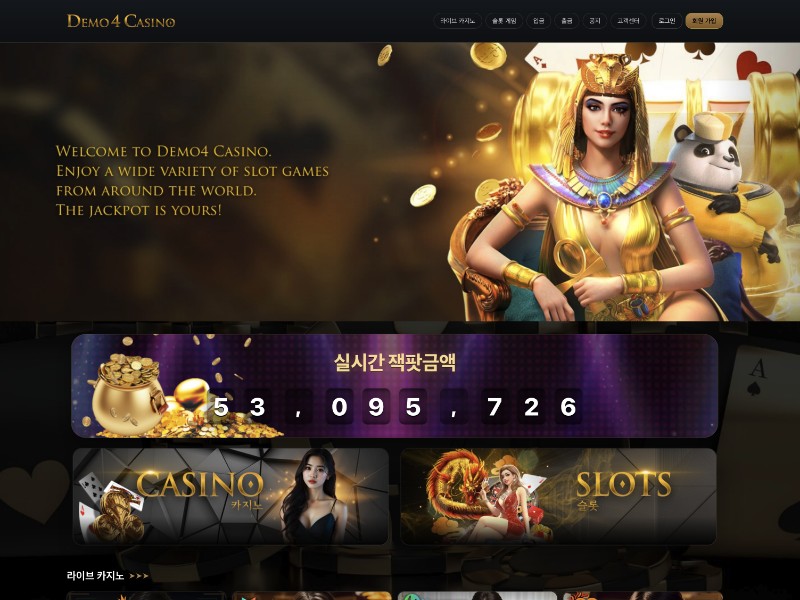This screenshot has height=600, width=800.
Task: Click the 실시간 잭팟금액 heading
Action: [394, 362]
